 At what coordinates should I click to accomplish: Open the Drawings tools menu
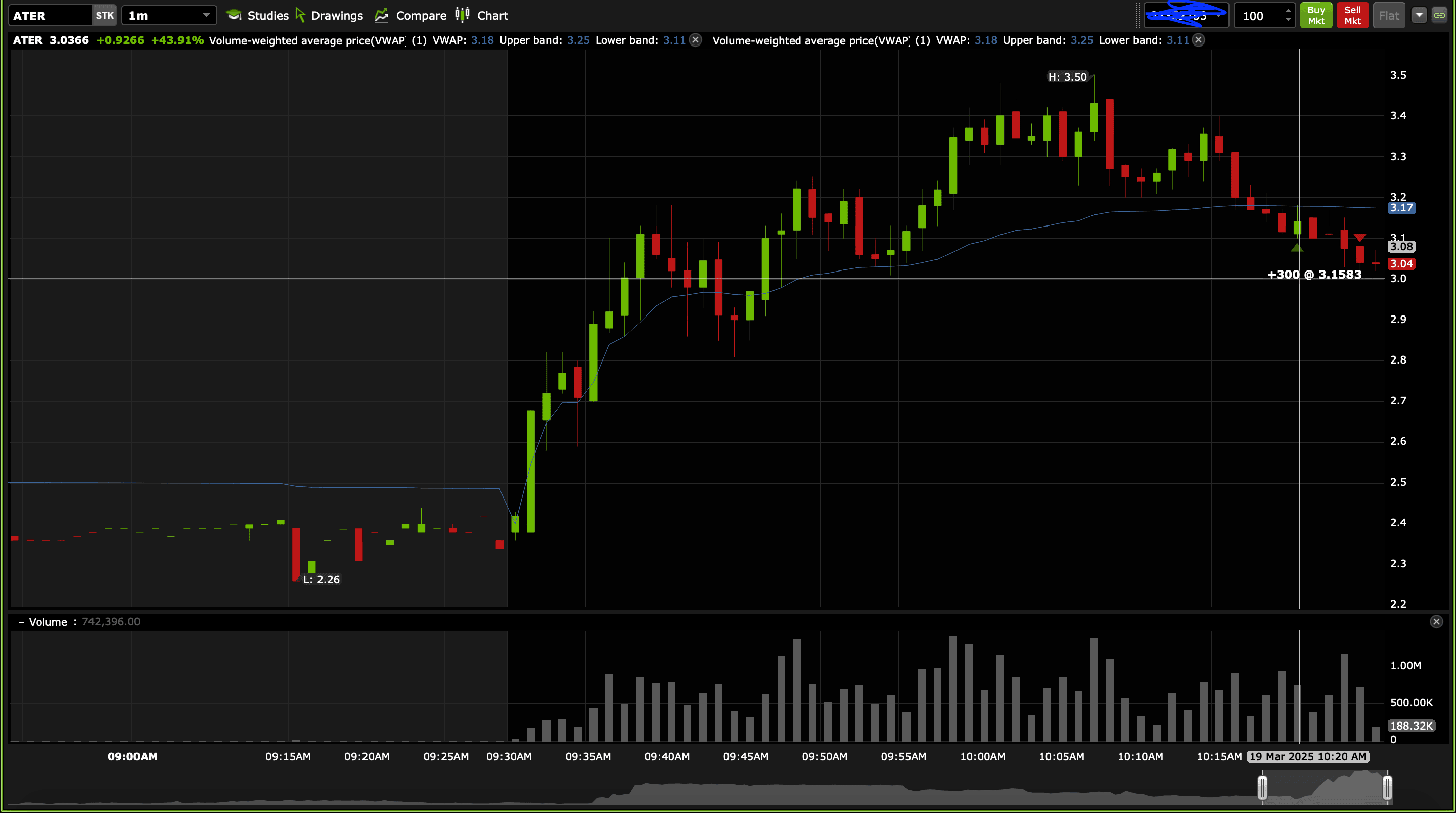point(330,15)
